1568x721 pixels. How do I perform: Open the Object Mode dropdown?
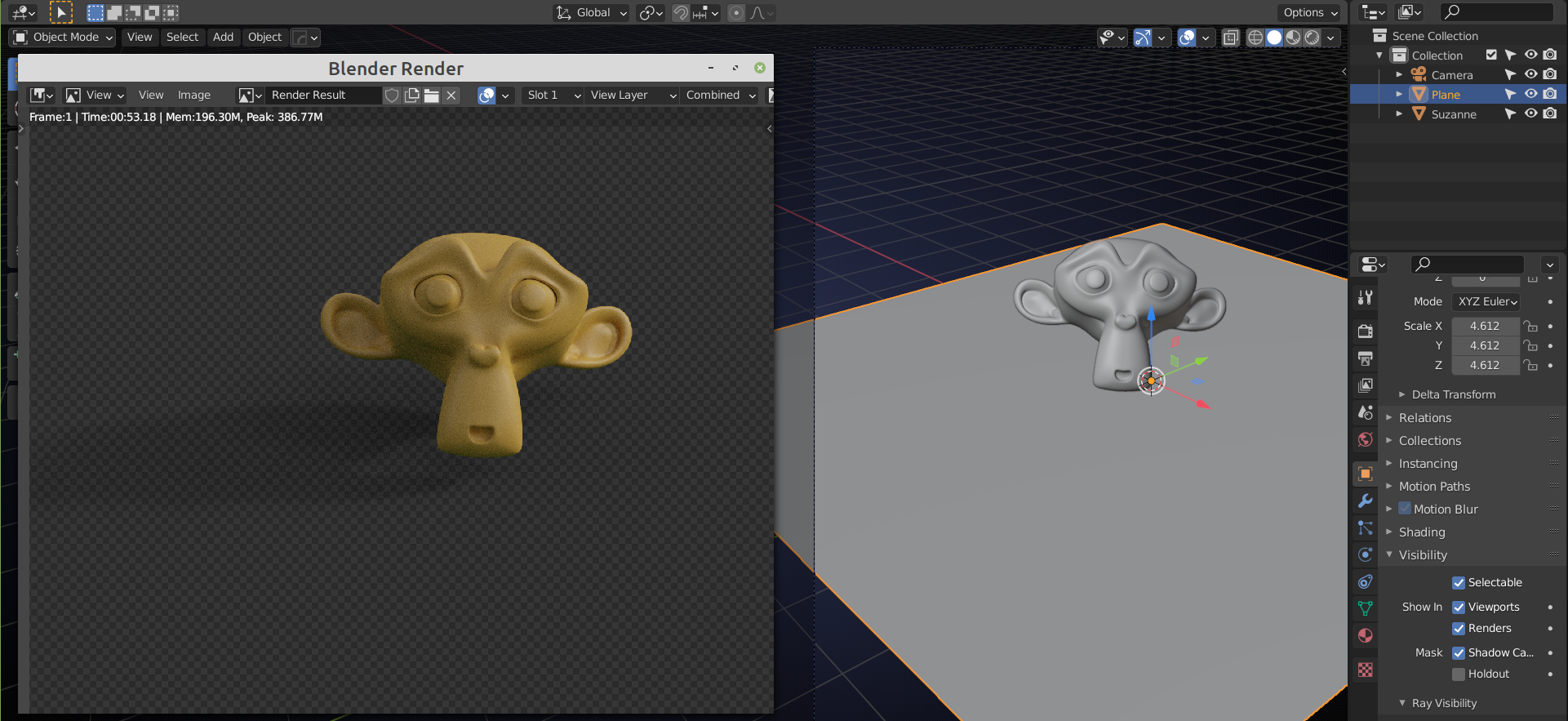click(63, 38)
